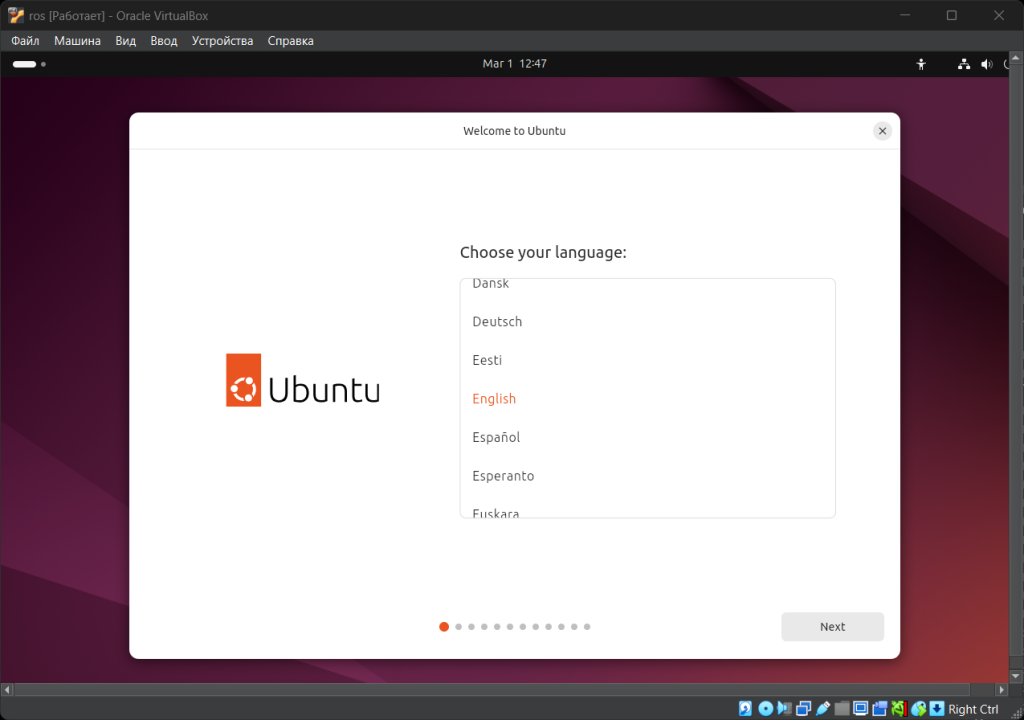1024x720 pixels.
Task: Click the VirtualBox app icon in title bar
Action: click(16, 15)
